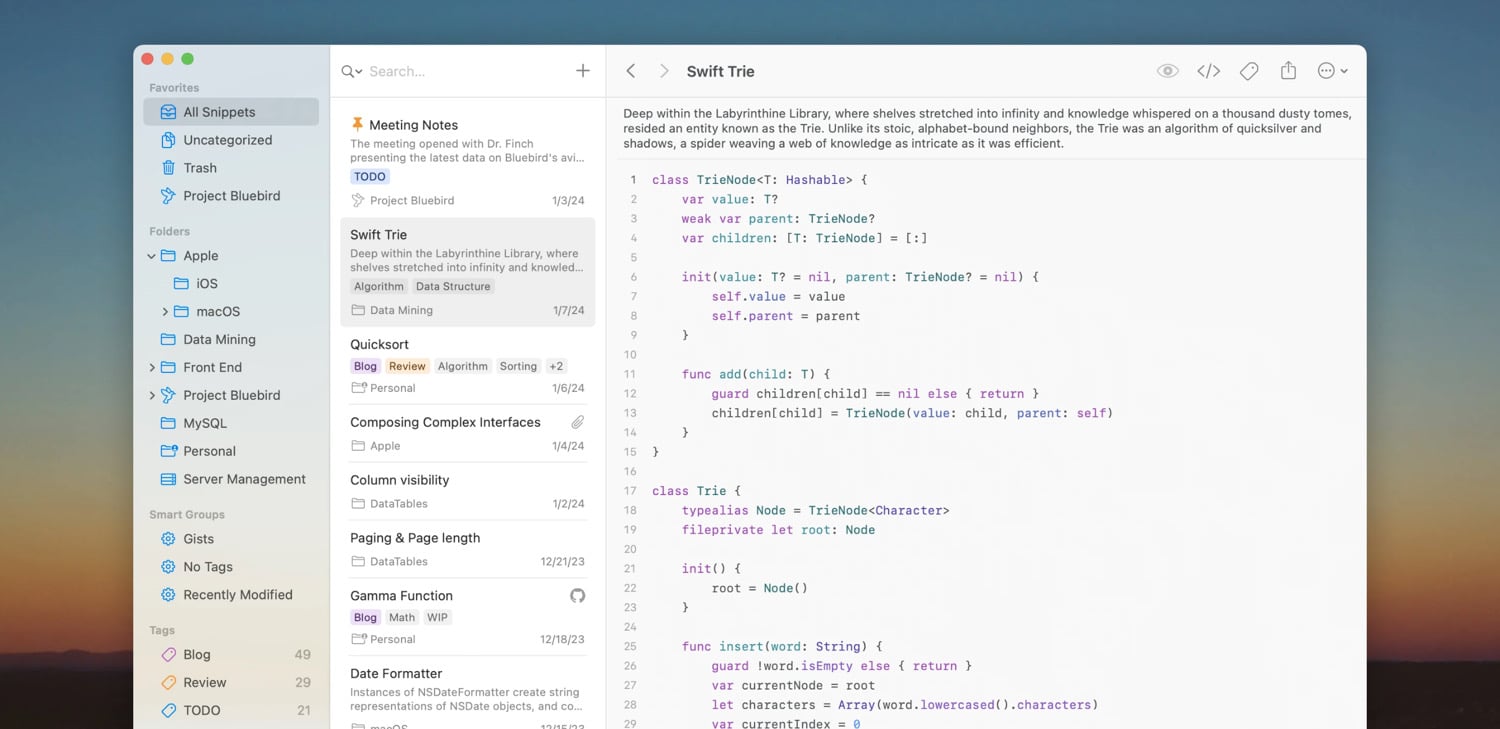Expand the macOS folder
The image size is (1500, 729).
tap(165, 312)
